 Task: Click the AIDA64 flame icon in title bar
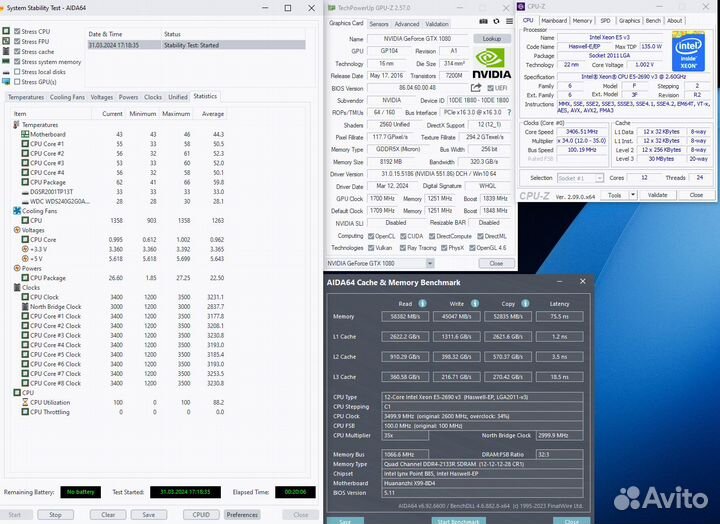[3, 8]
